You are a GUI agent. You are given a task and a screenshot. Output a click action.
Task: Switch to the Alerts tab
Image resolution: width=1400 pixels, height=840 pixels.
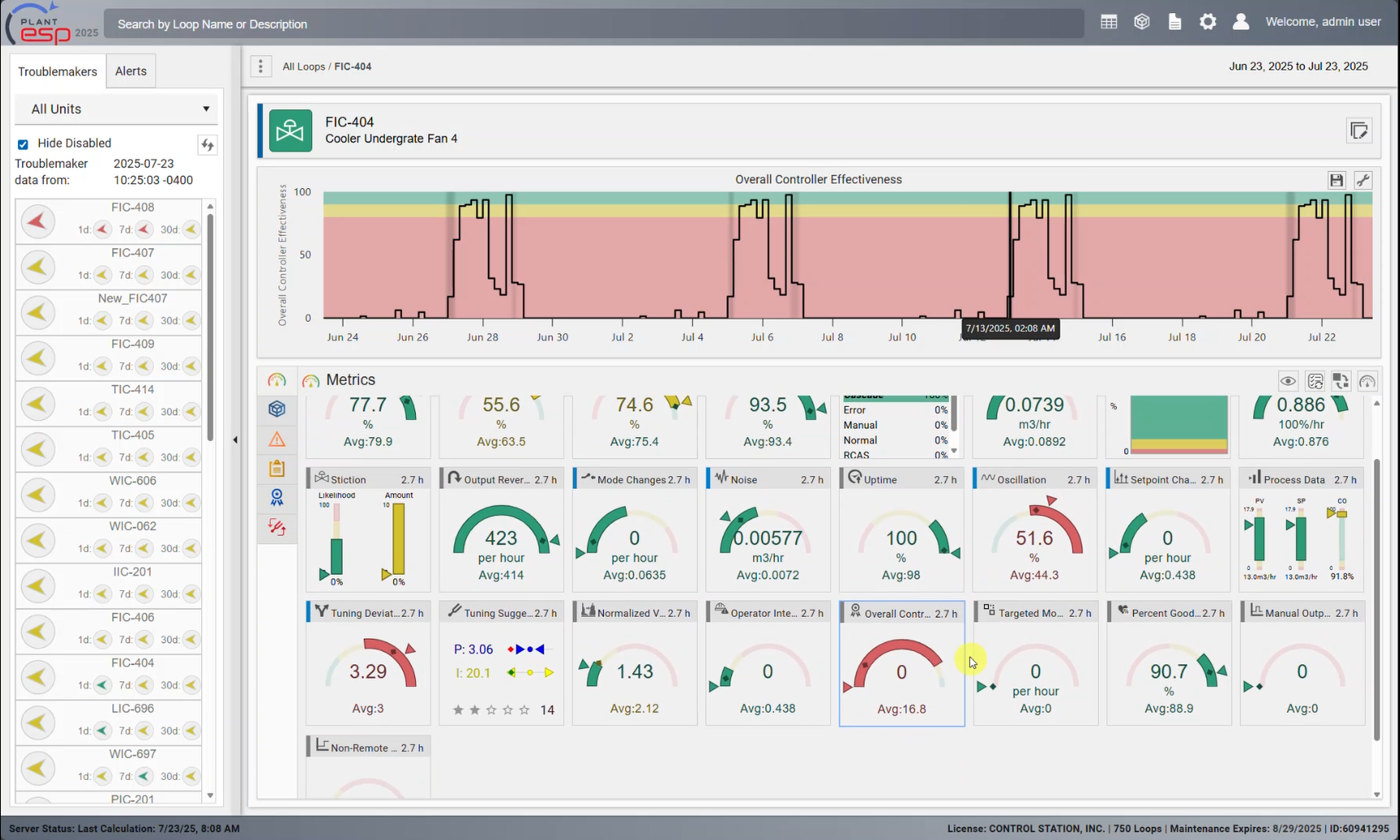[131, 71]
